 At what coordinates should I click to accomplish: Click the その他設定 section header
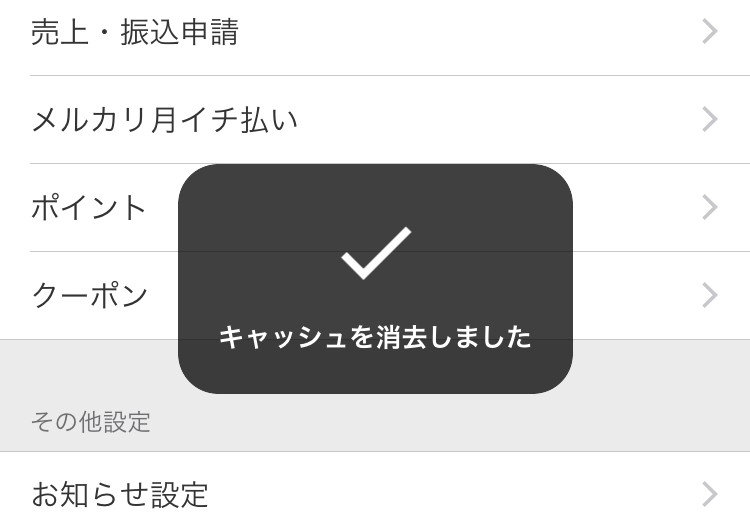91,422
